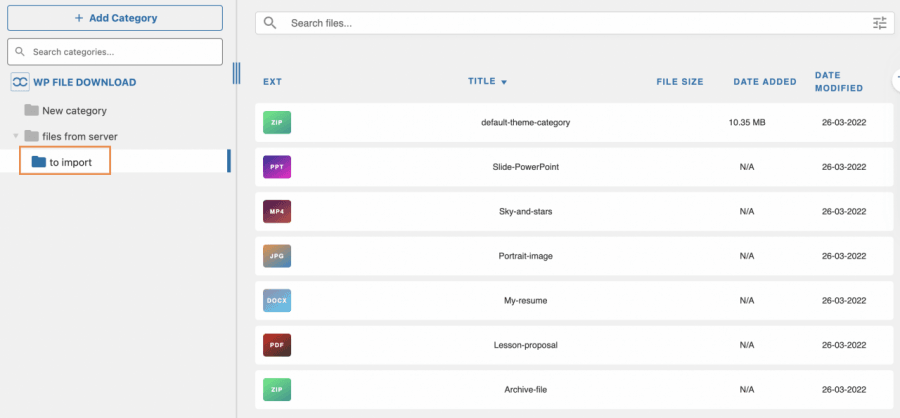This screenshot has width=900, height=418.
Task: Click the PDF file type icon
Action: [277, 345]
